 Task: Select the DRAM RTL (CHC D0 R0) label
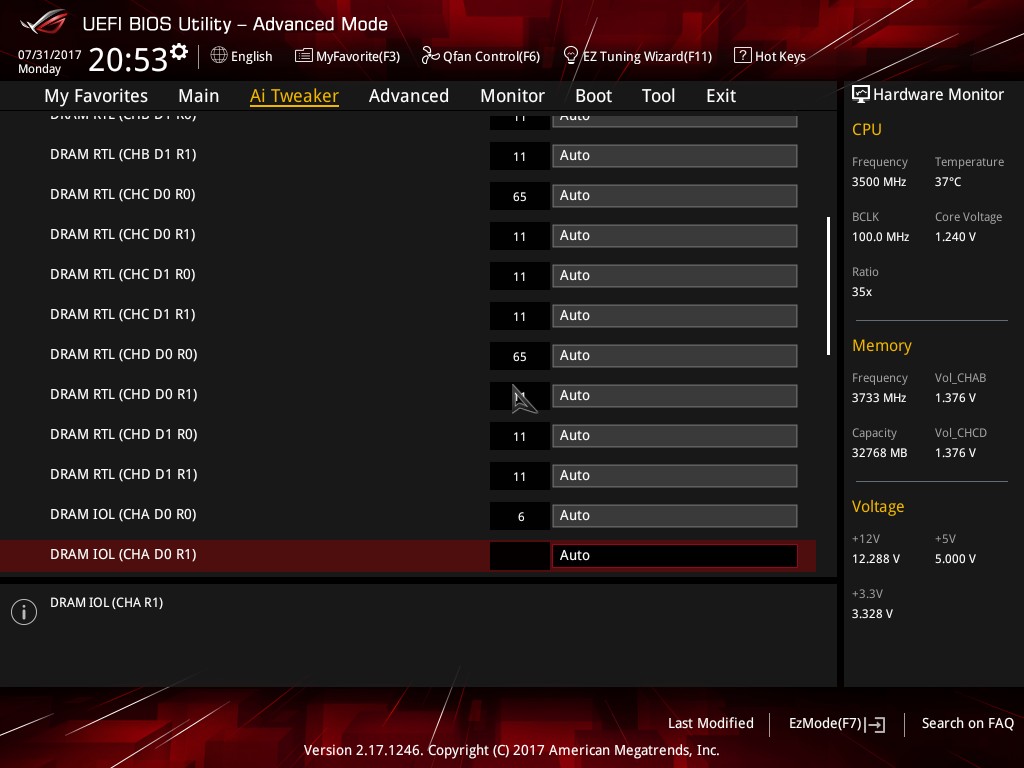123,195
